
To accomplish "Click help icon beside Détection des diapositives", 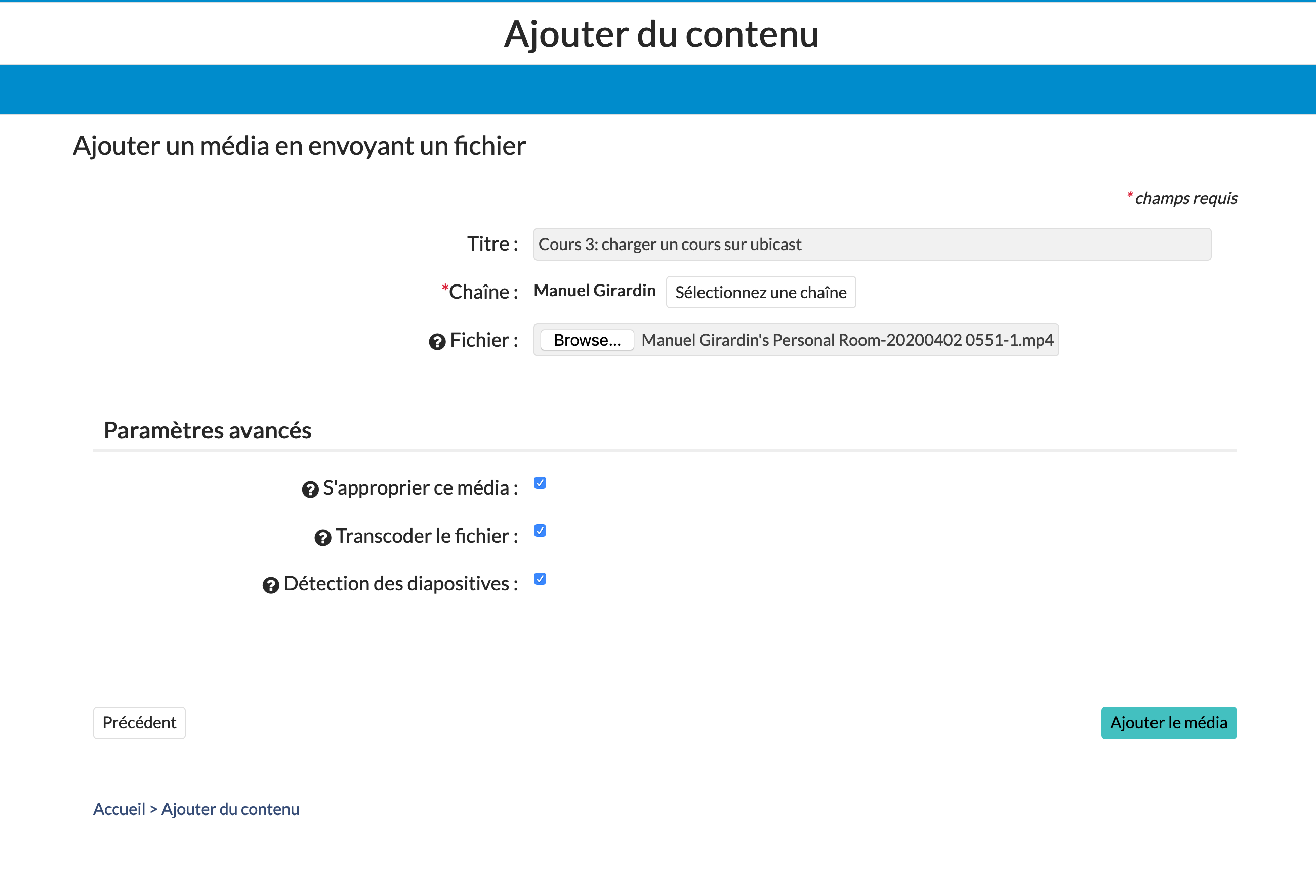I will pyautogui.click(x=271, y=585).
